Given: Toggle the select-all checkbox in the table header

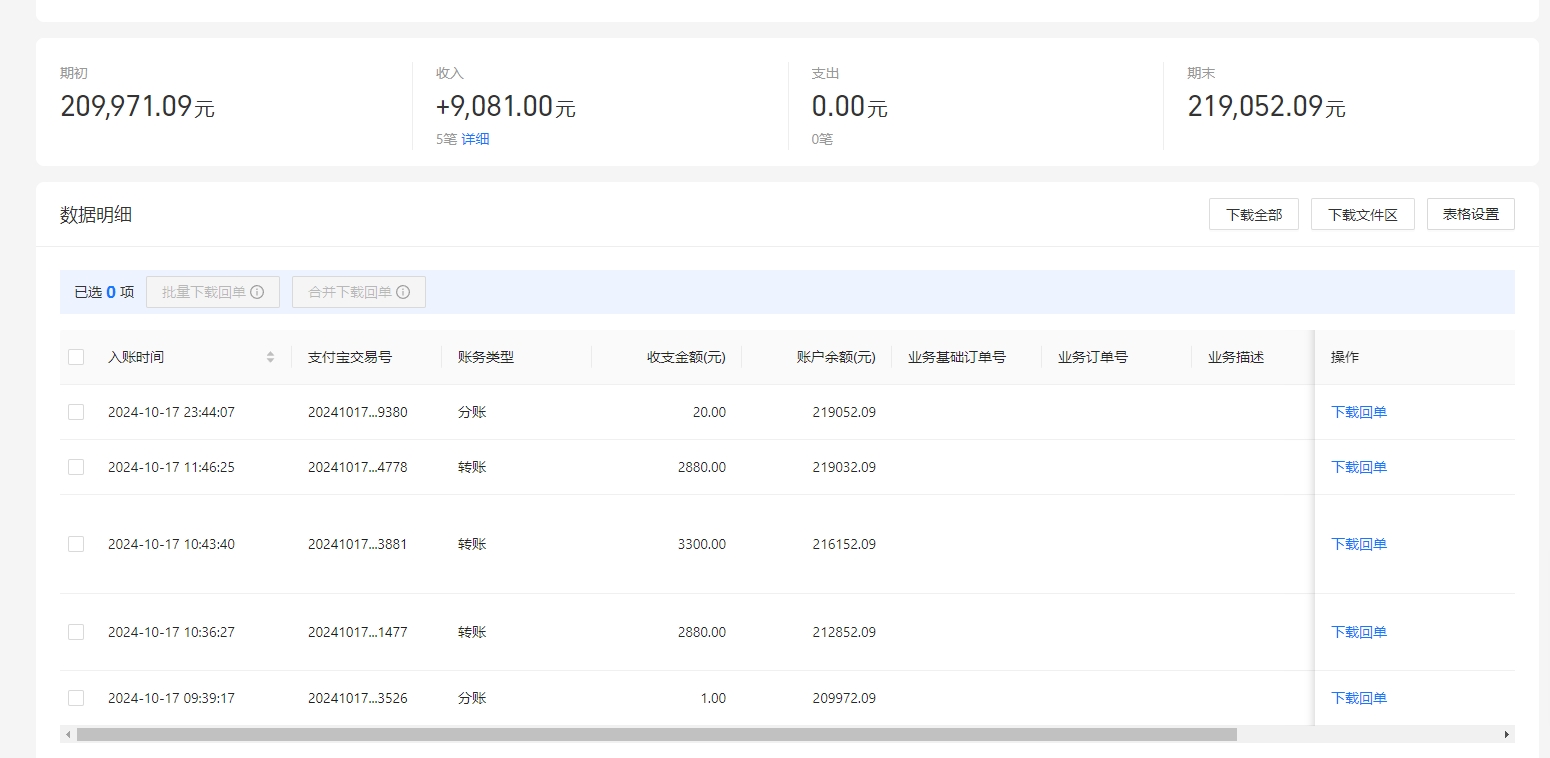Looking at the screenshot, I should [x=76, y=355].
